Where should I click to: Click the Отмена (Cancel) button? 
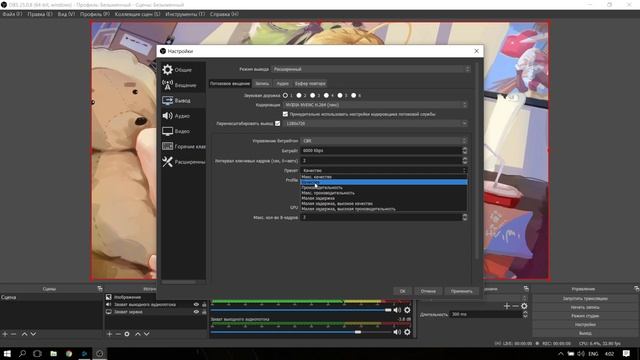point(428,291)
